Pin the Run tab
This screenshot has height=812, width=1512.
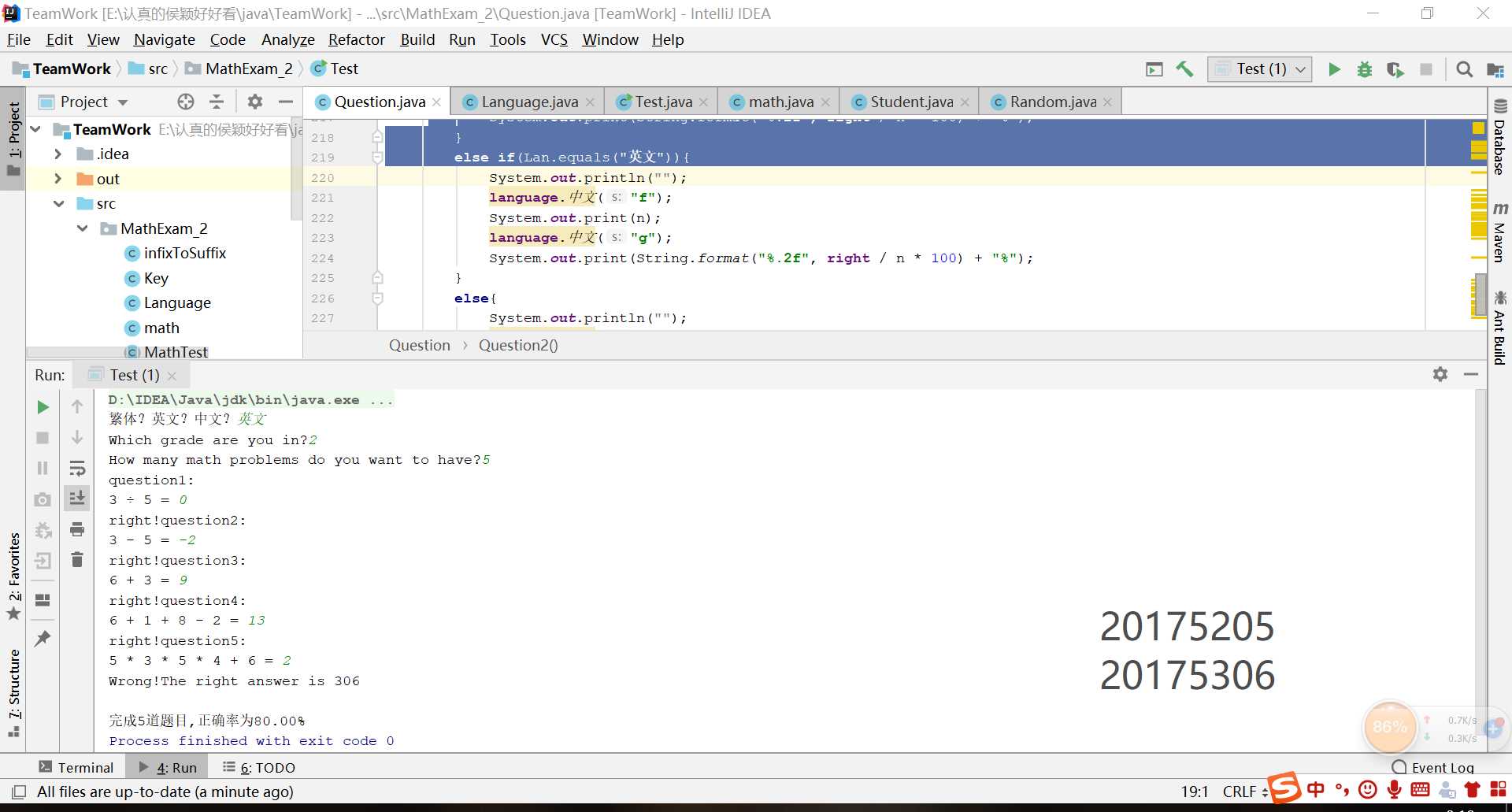click(x=43, y=639)
